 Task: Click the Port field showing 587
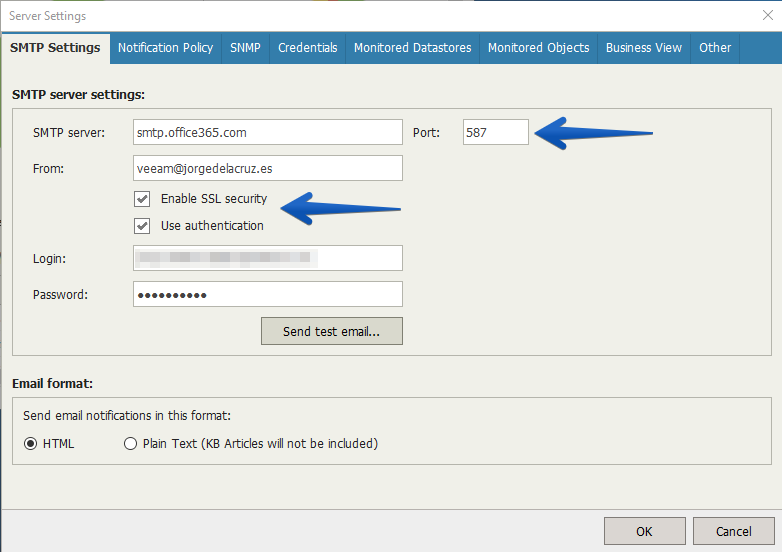[x=496, y=132]
